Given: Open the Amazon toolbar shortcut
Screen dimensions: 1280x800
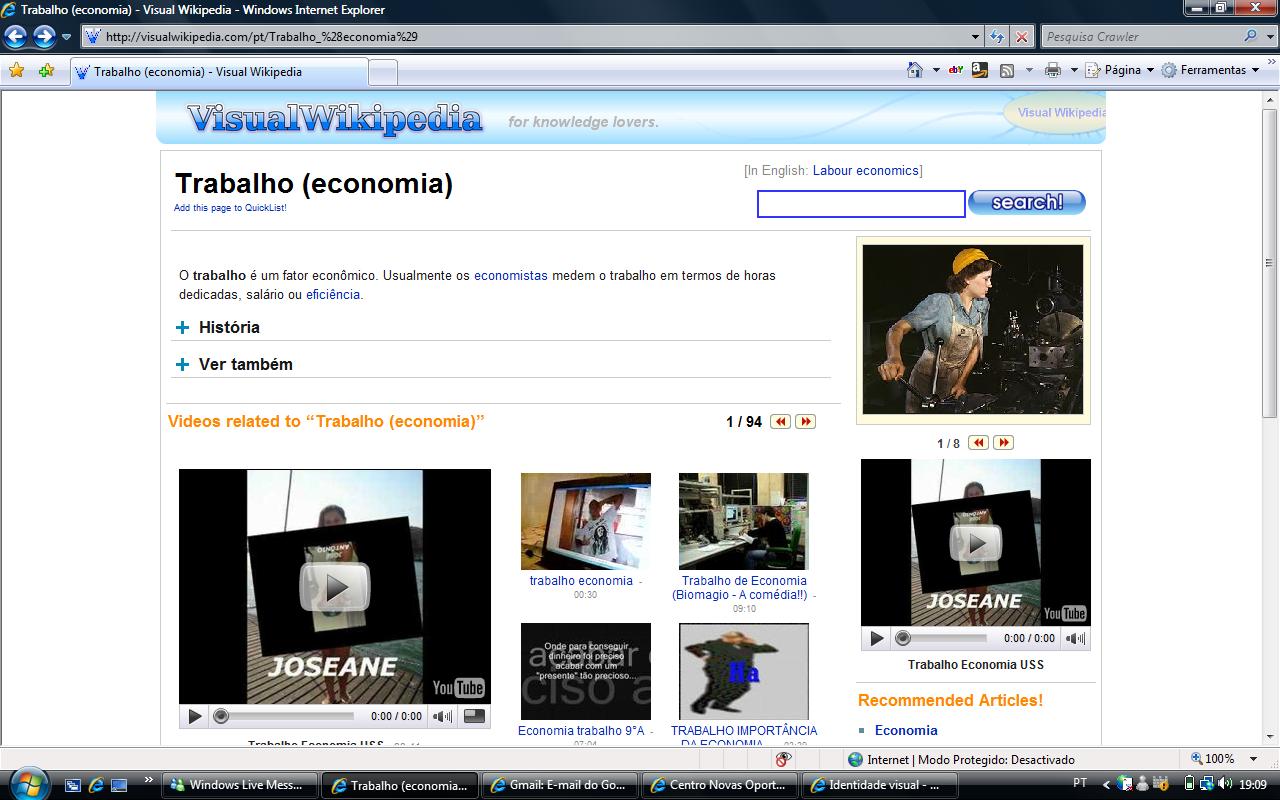Looking at the screenshot, I should pos(979,70).
